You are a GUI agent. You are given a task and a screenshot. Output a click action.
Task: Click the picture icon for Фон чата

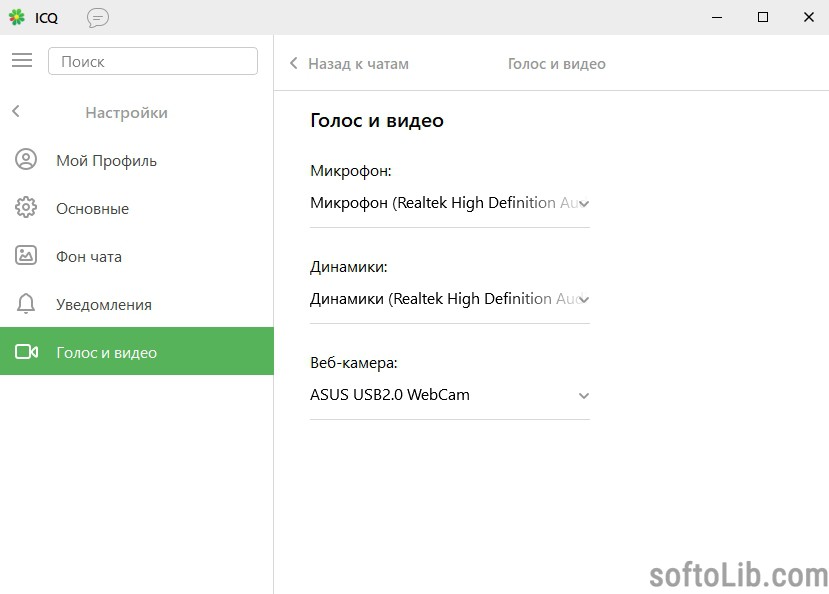coord(26,255)
